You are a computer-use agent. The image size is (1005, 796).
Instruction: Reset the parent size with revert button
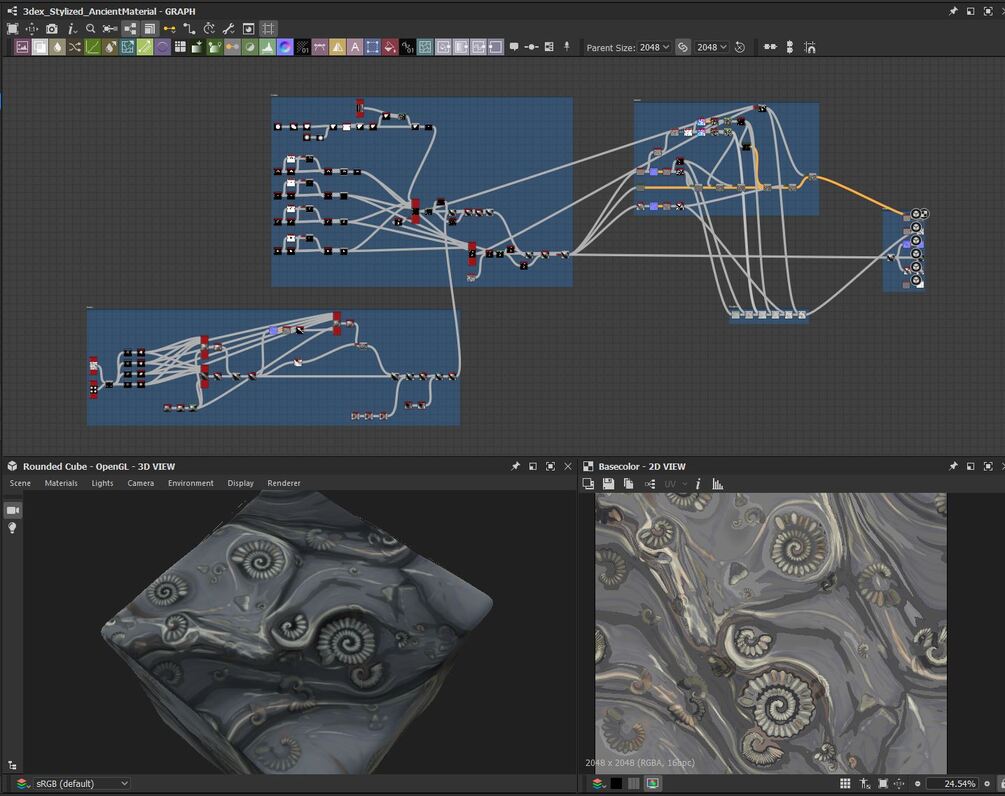click(x=740, y=47)
